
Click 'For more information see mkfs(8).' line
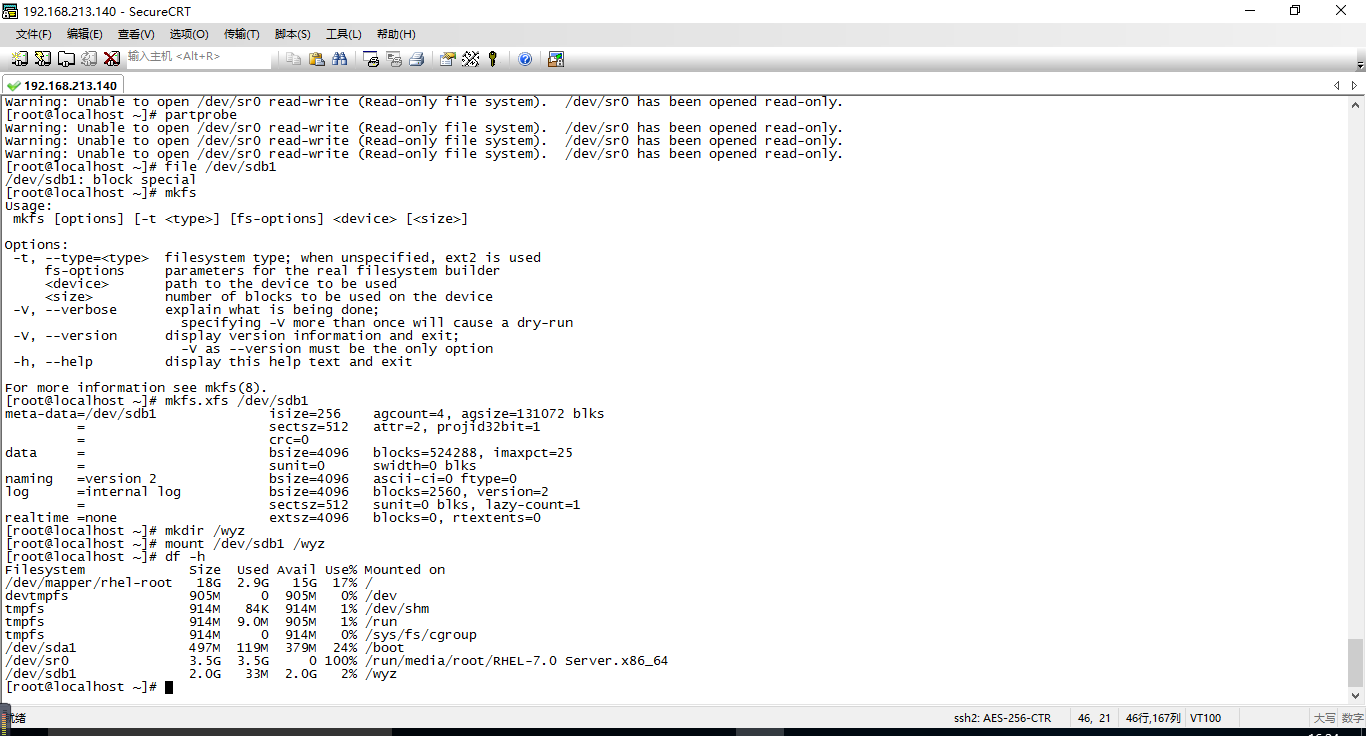(x=136, y=388)
